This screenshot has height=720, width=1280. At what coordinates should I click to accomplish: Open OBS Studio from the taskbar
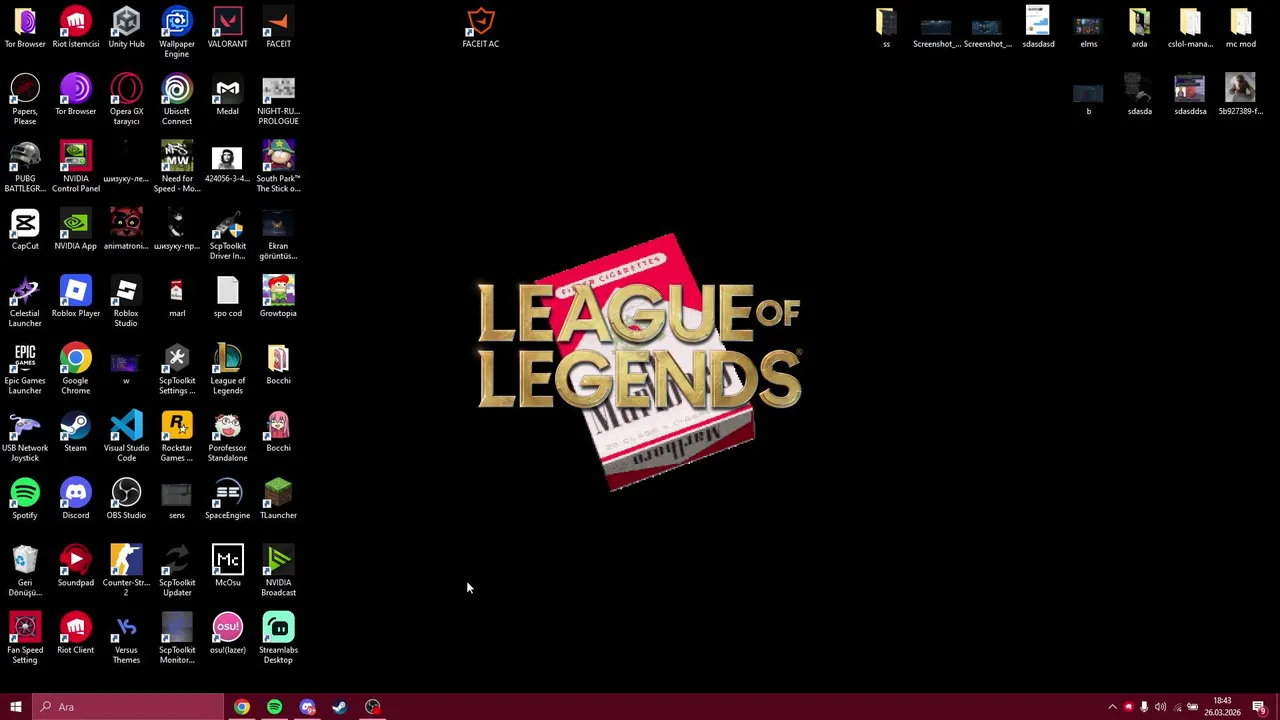pyautogui.click(x=373, y=707)
